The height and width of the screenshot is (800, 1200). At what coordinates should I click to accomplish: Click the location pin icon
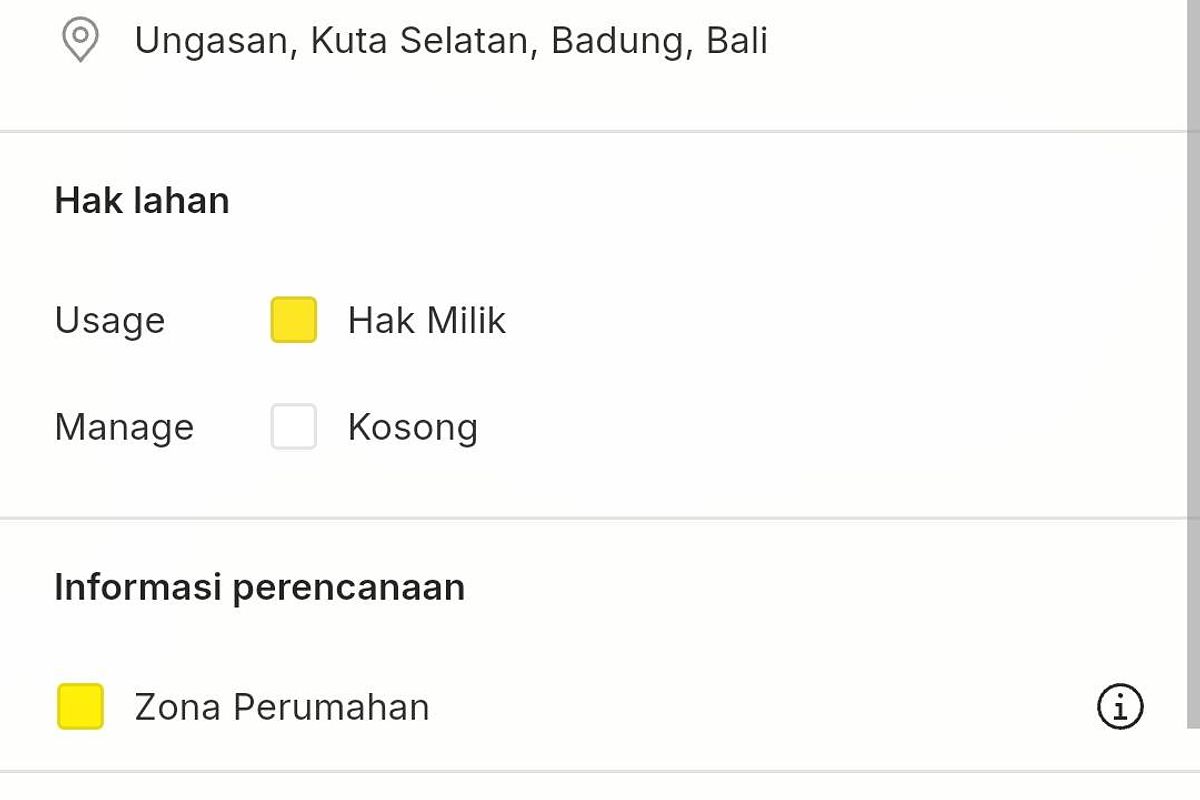(x=79, y=41)
